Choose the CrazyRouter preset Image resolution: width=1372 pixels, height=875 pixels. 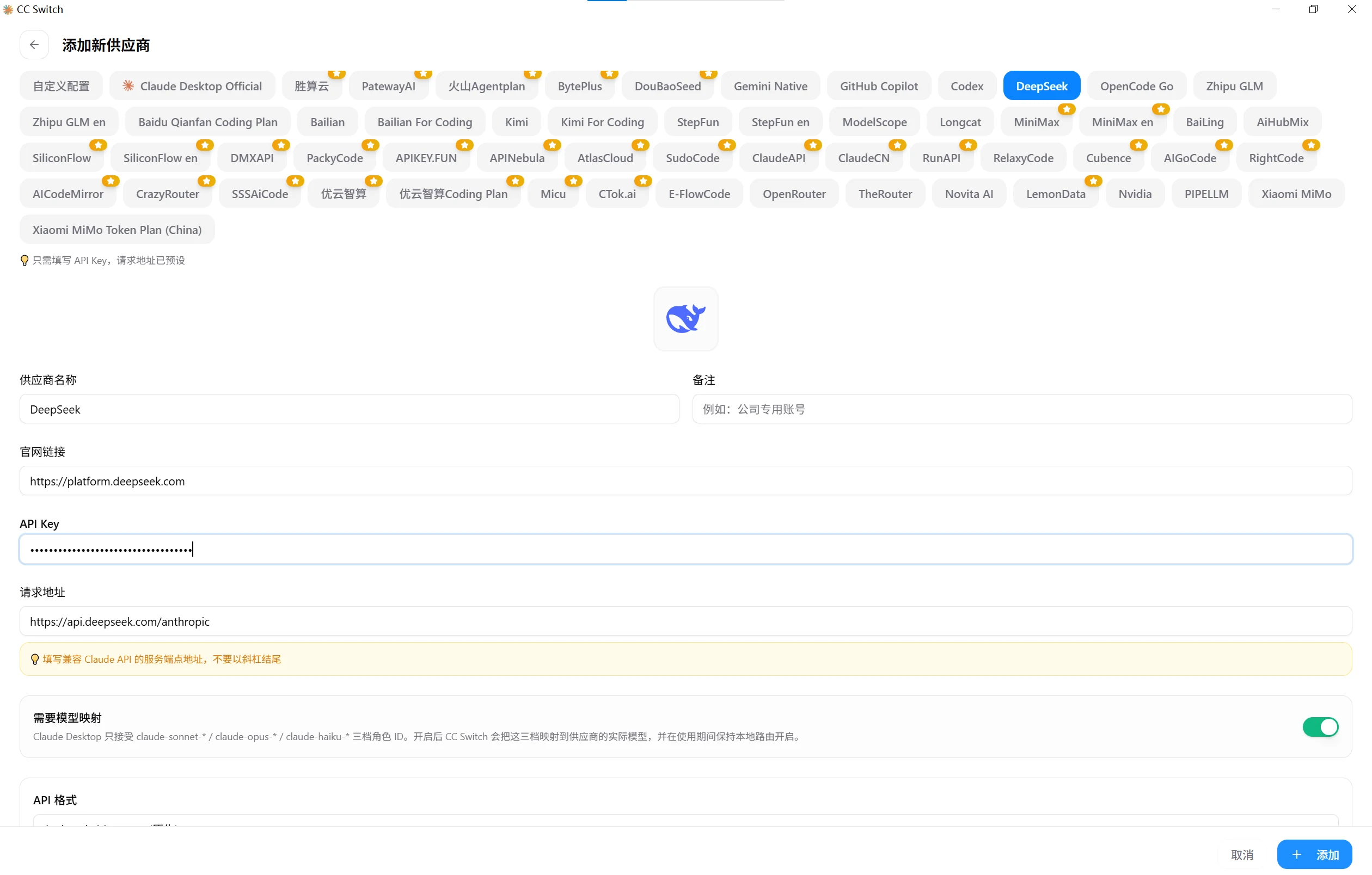click(168, 194)
